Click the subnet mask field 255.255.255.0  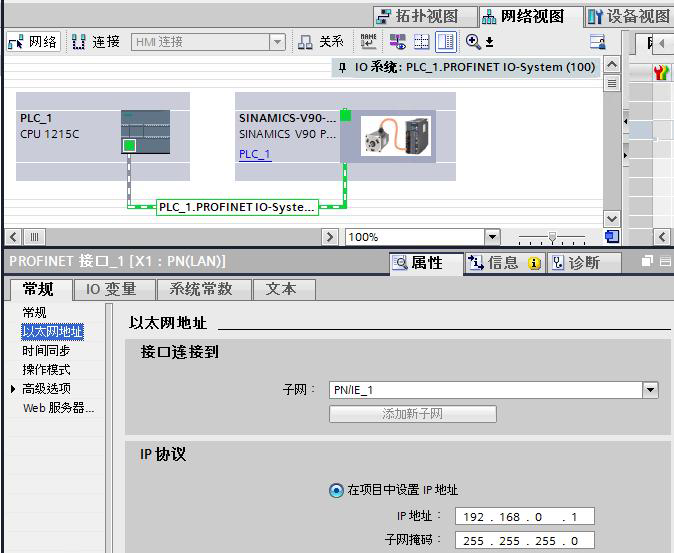click(x=524, y=541)
